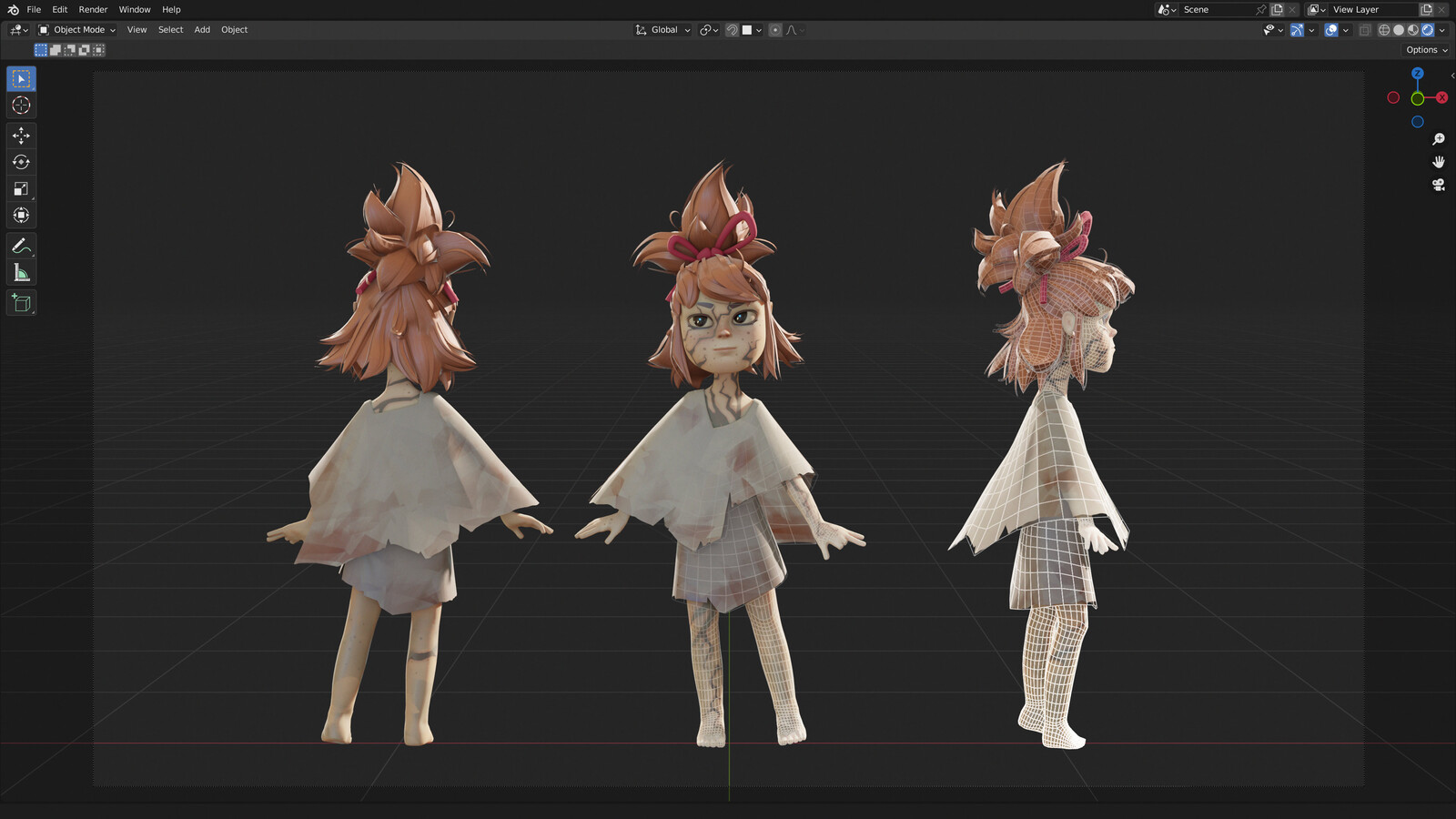Remove the view layer with X

(1442, 9)
